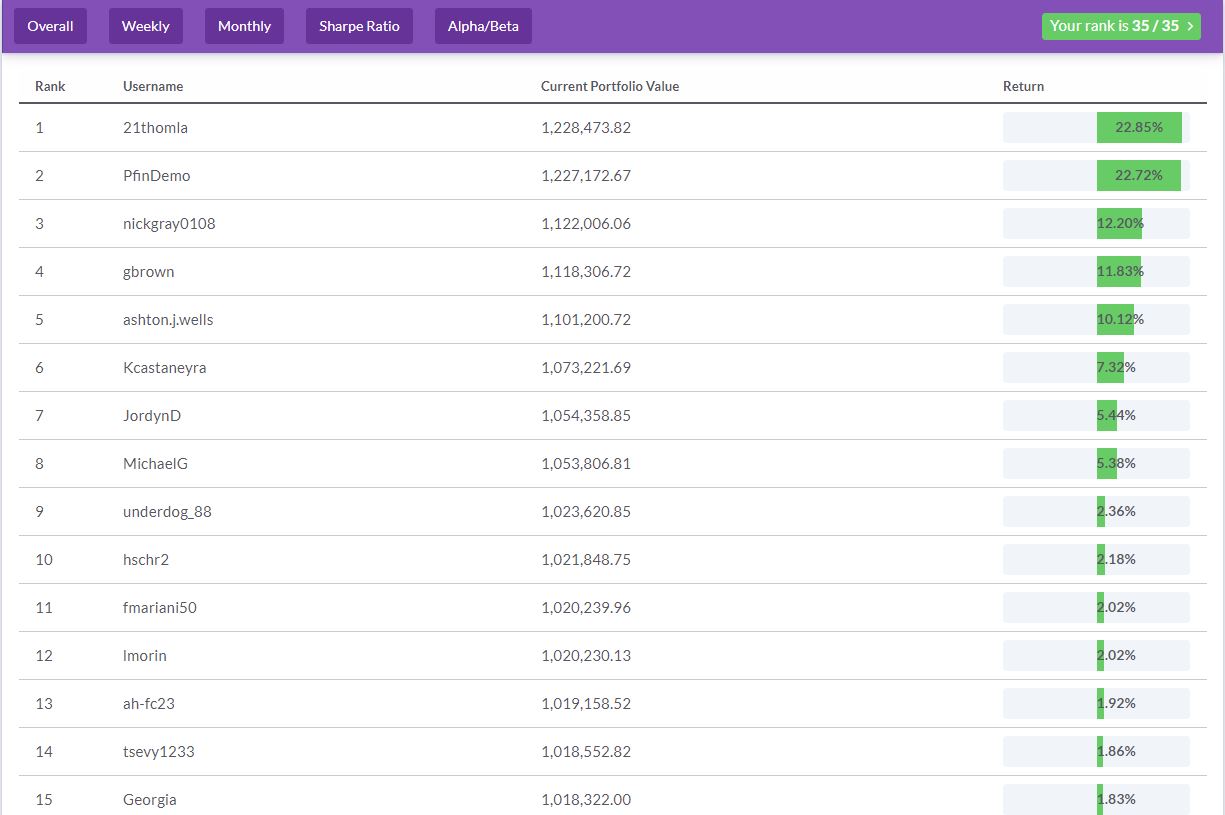
Task: Select username 21thomla
Action: pyautogui.click(x=155, y=128)
